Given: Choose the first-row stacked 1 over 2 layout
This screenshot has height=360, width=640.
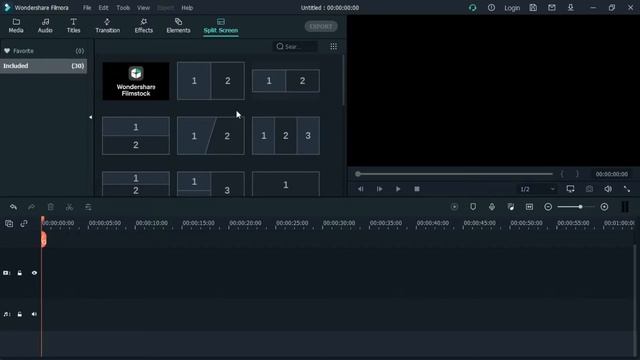Looking at the screenshot, I should (x=136, y=136).
